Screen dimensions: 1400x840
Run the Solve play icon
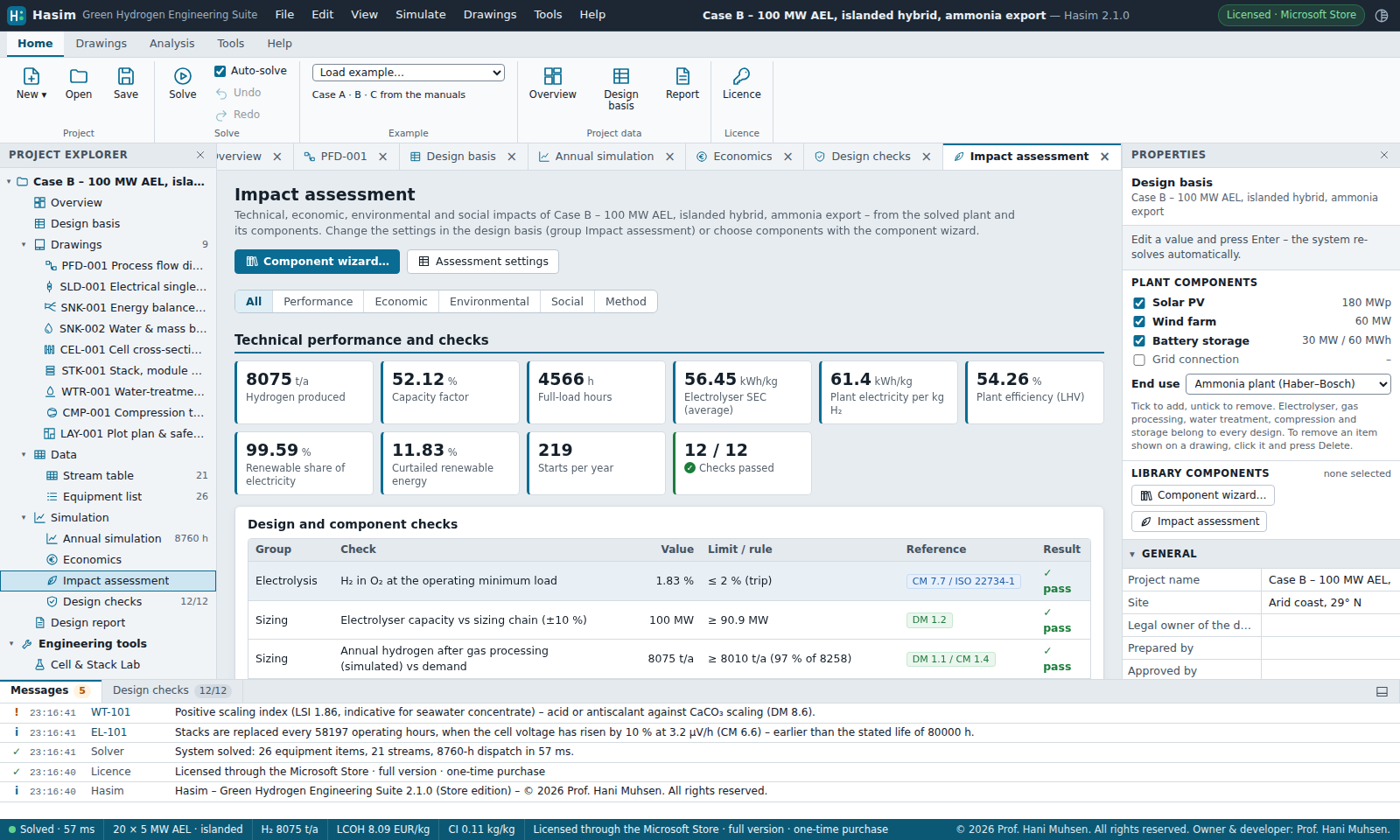coord(183,76)
